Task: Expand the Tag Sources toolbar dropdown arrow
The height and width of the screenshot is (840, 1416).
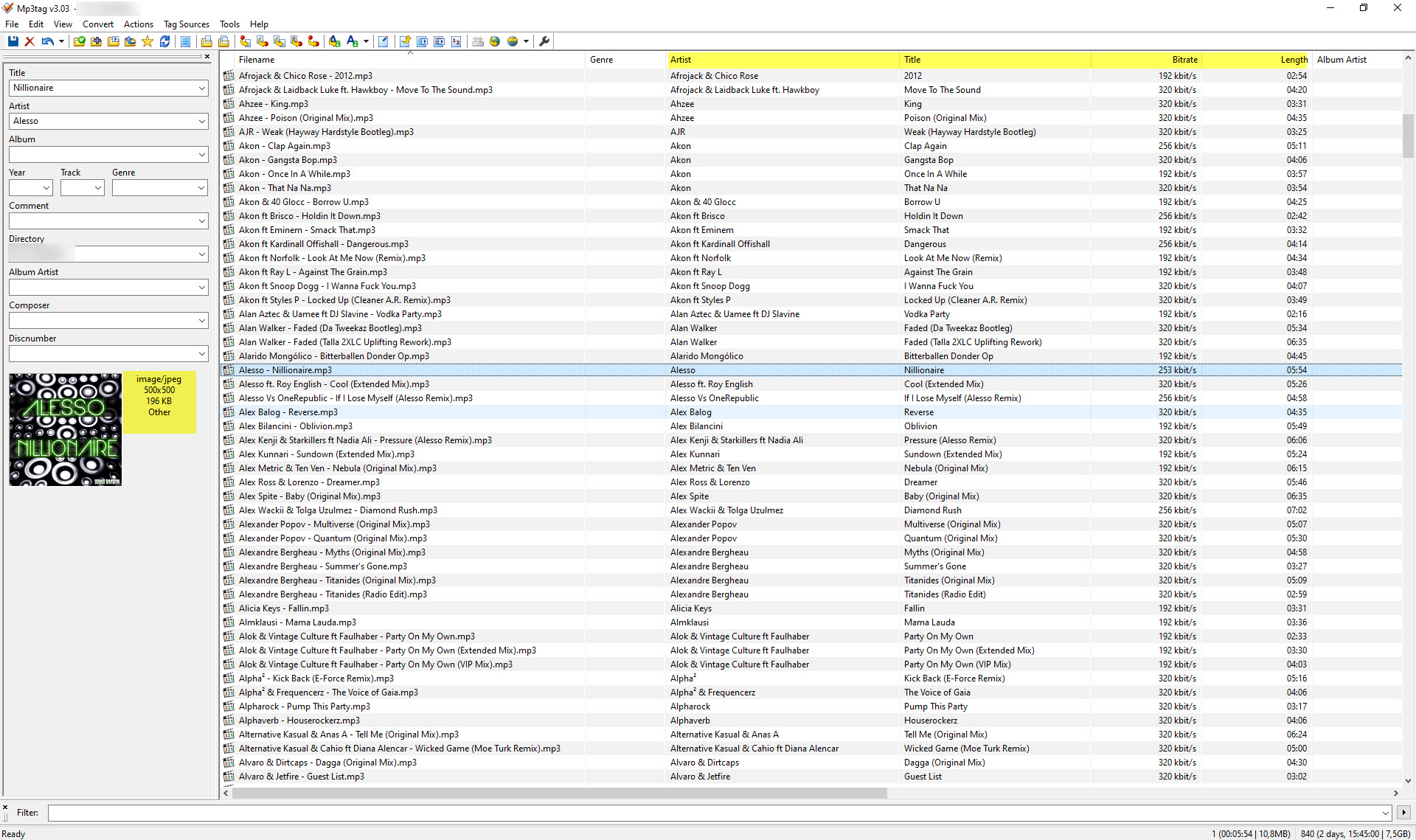Action: (x=526, y=42)
